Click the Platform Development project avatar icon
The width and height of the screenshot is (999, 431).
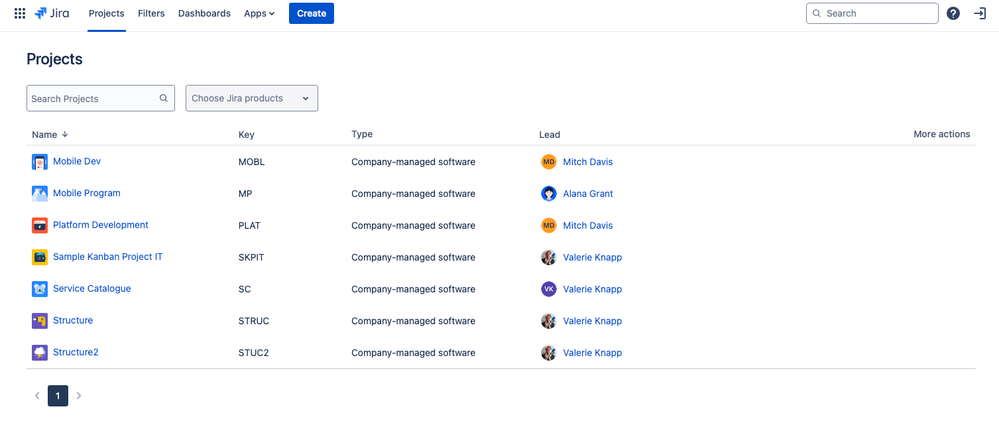[40, 226]
